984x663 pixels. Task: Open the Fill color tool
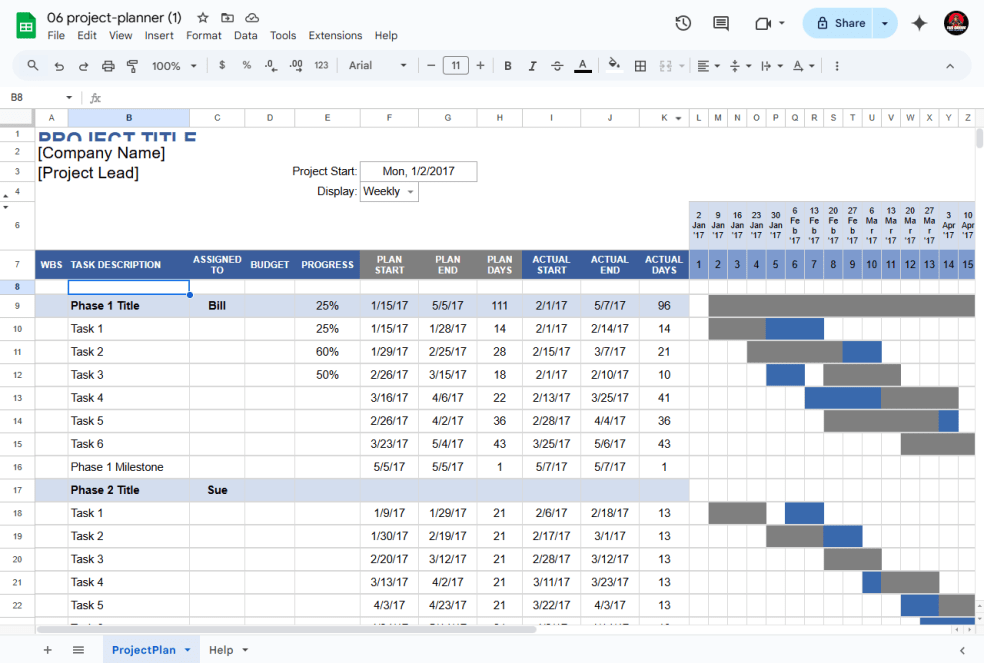[x=613, y=65]
